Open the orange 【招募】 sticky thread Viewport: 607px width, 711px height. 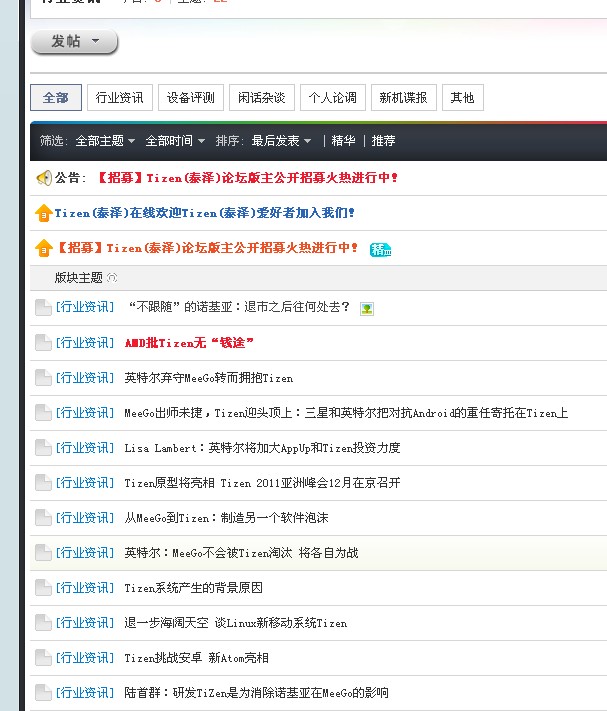(x=208, y=248)
